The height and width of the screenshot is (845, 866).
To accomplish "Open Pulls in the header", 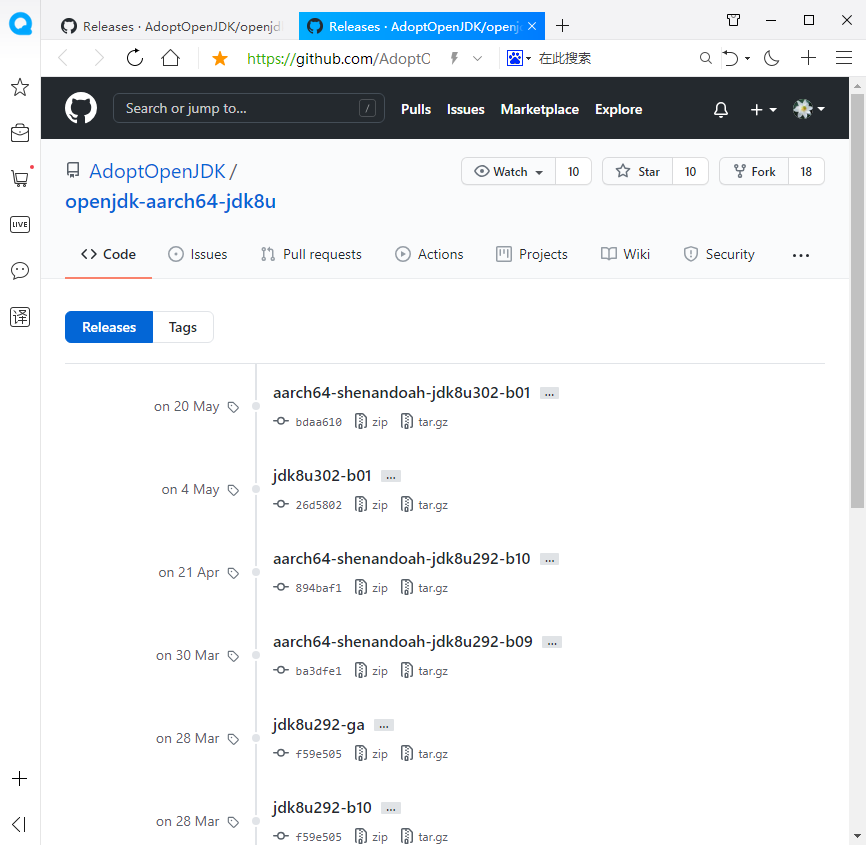I will [415, 109].
